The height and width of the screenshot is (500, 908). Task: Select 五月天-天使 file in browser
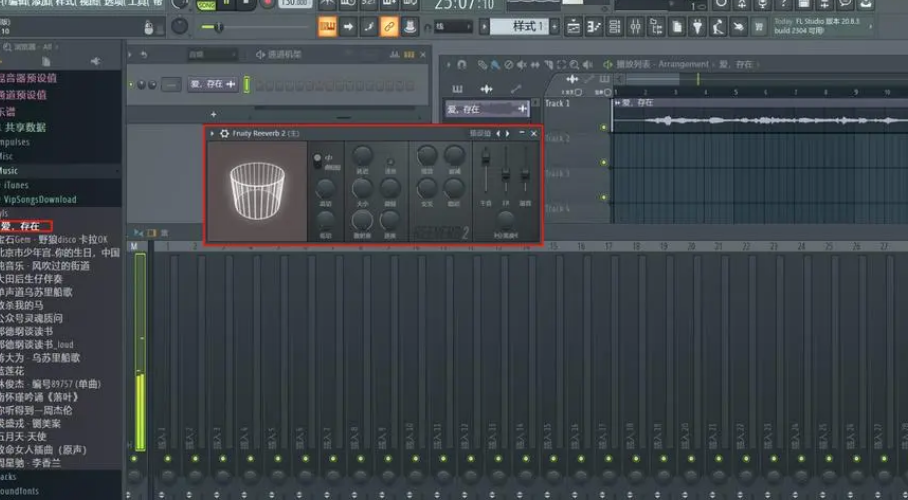pyautogui.click(x=23, y=437)
